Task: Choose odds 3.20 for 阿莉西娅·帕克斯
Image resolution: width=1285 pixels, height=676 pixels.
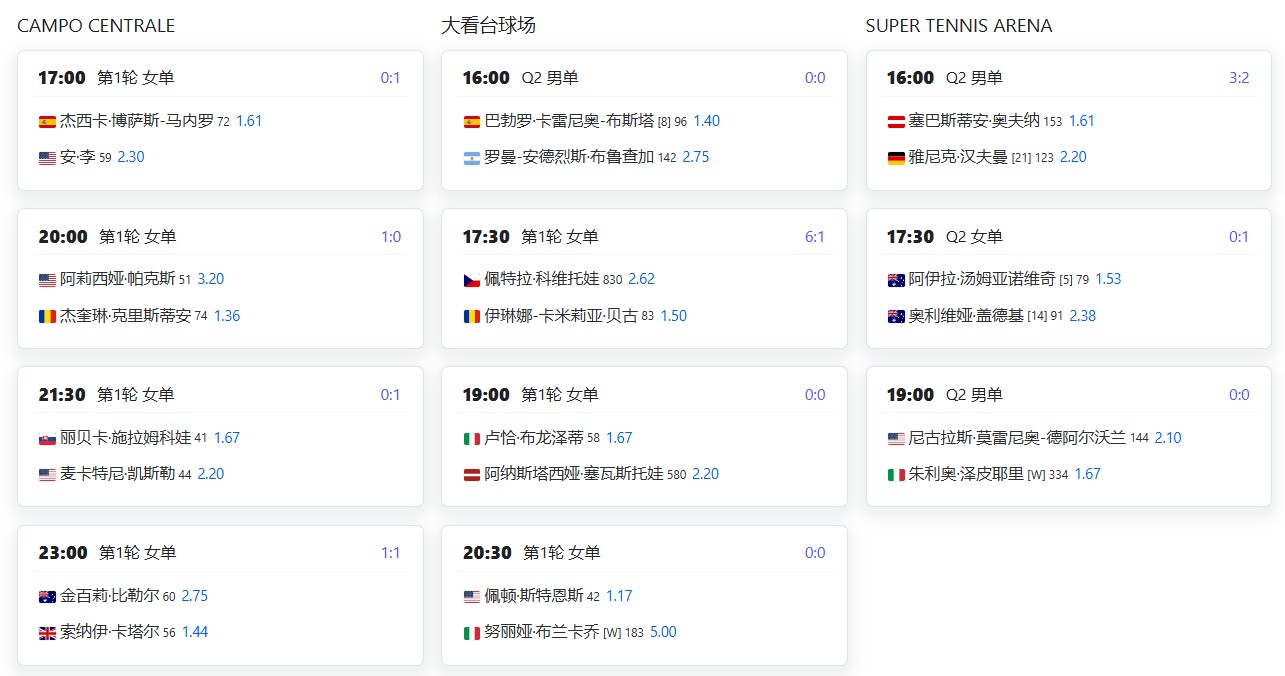Action: click(211, 279)
